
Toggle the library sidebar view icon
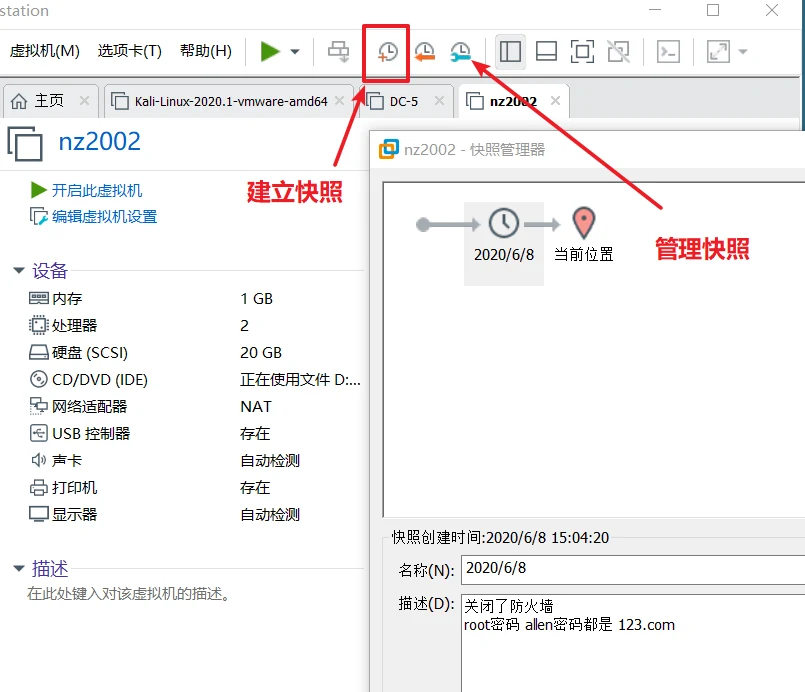tap(510, 51)
